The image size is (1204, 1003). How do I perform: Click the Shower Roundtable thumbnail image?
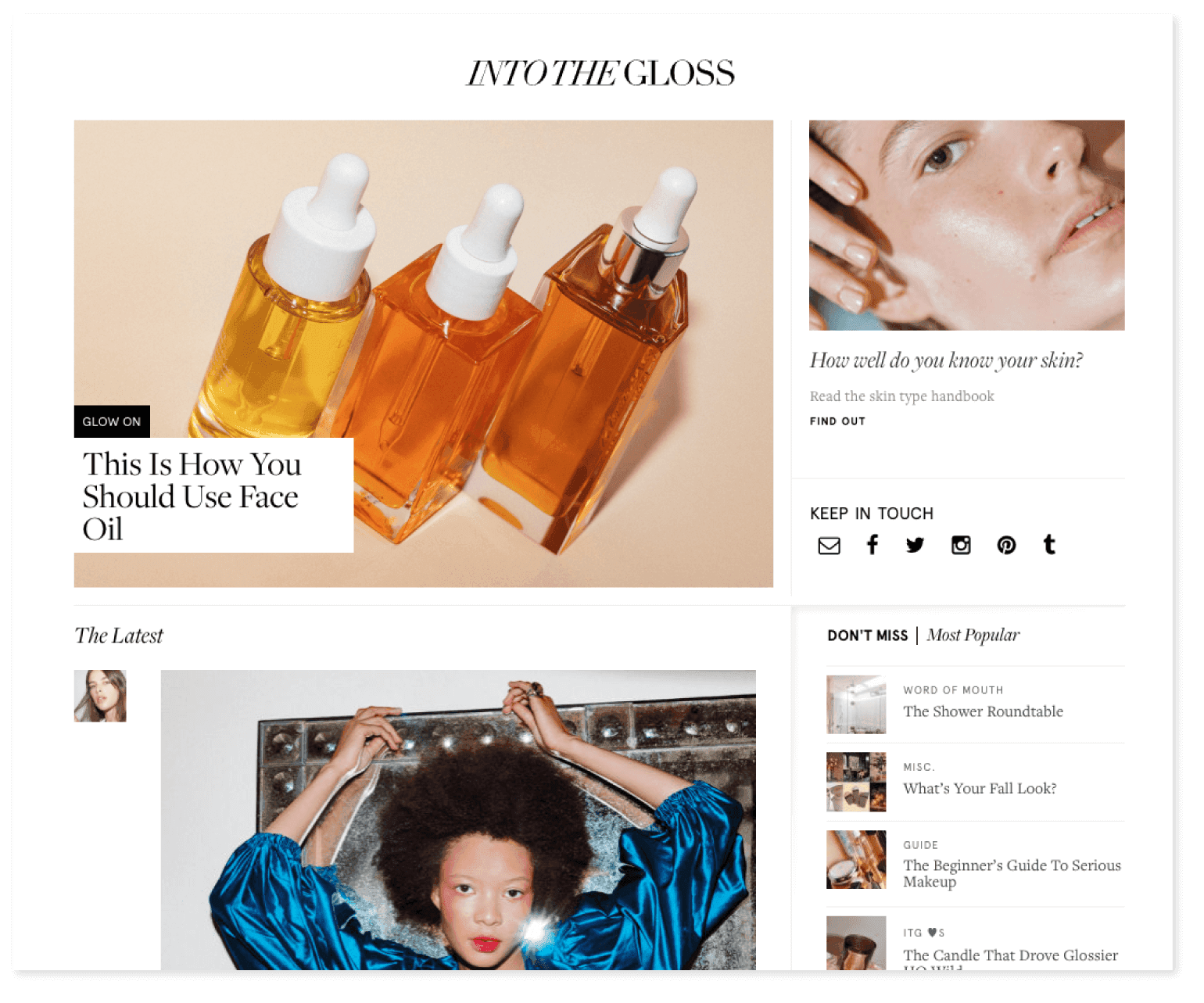[856, 704]
